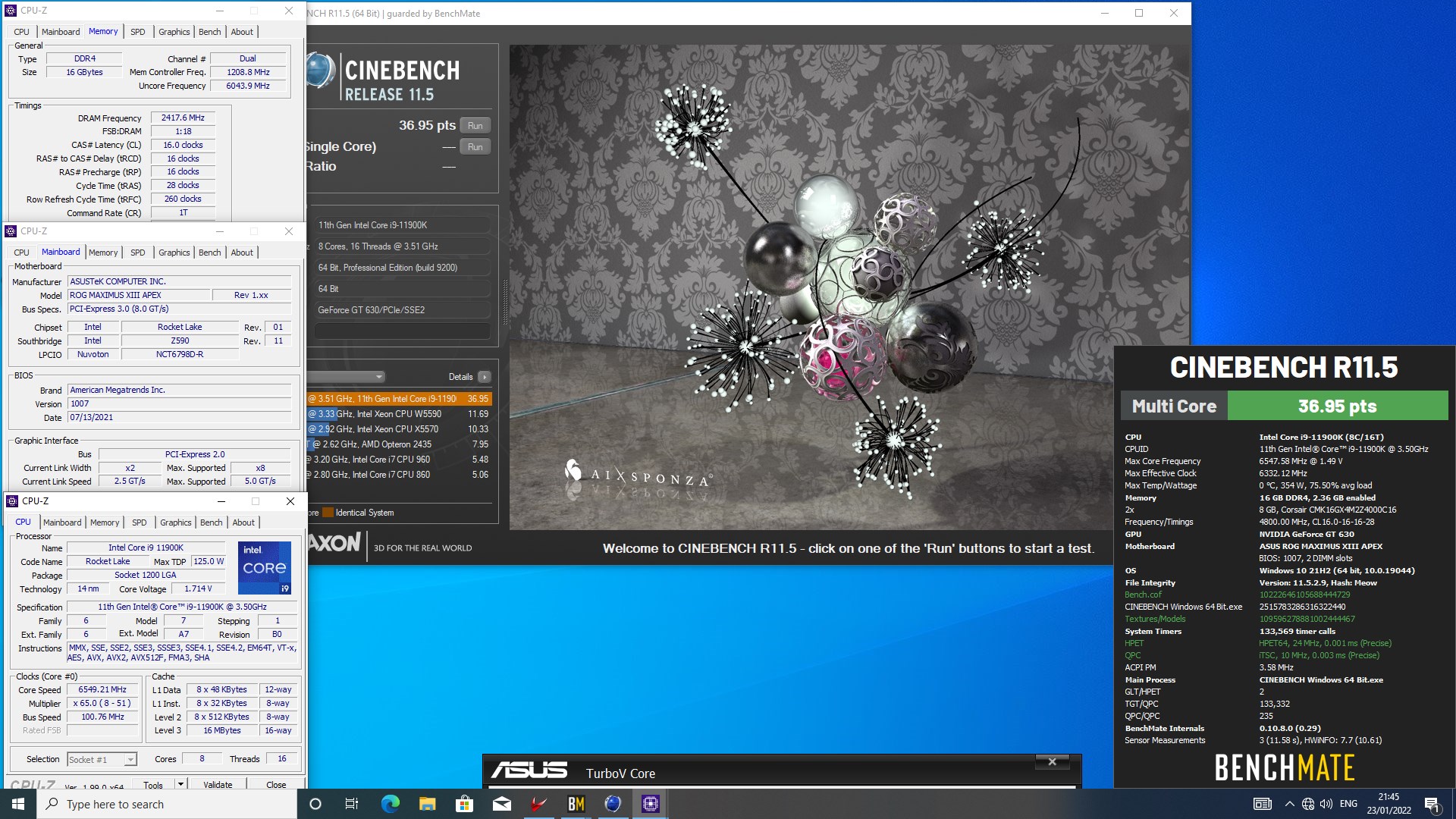Image resolution: width=1456 pixels, height=819 pixels.
Task: Click the Intel Core i9 logo in CPU-Z
Action: 264,567
